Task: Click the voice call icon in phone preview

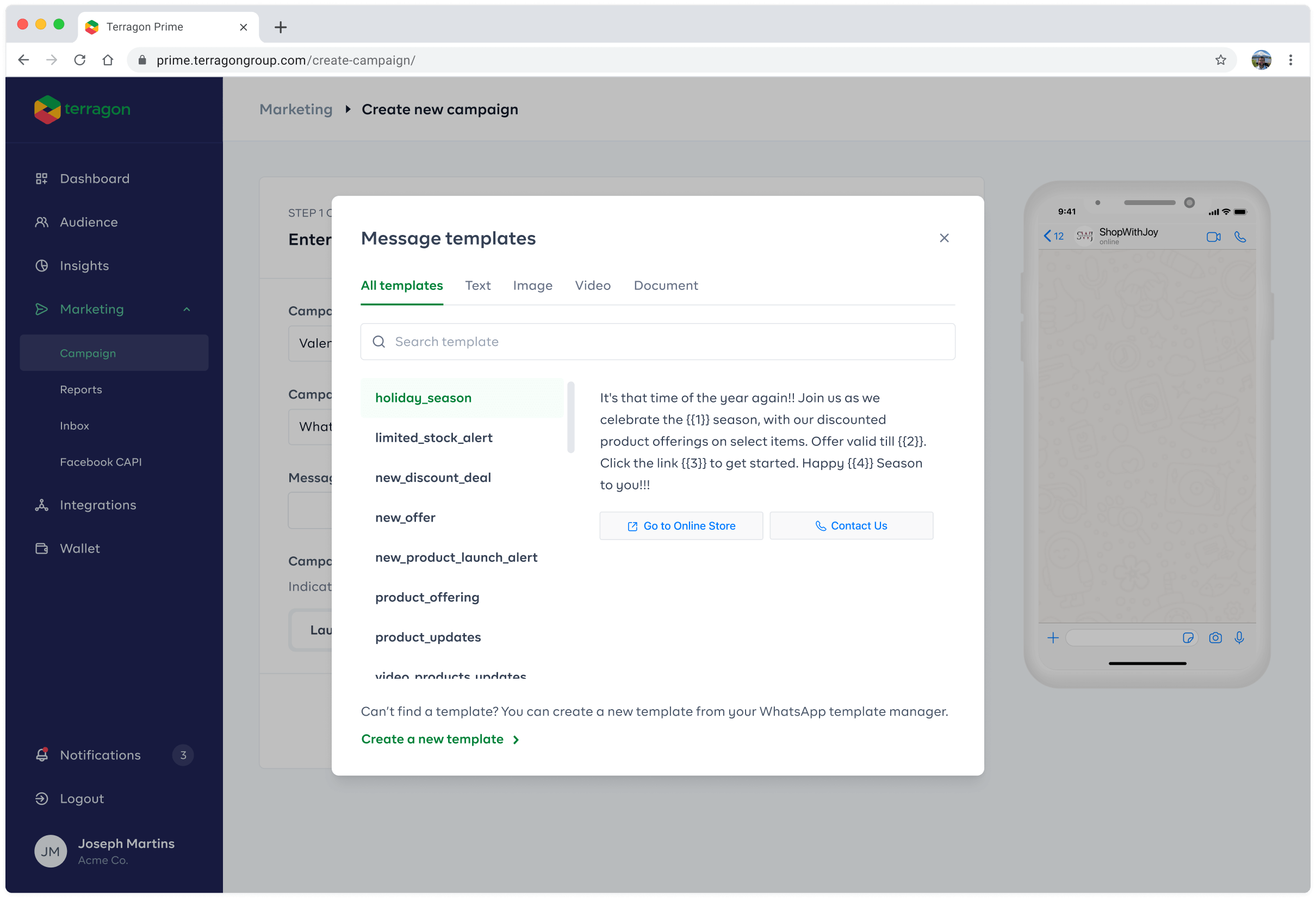Action: [x=1240, y=237]
